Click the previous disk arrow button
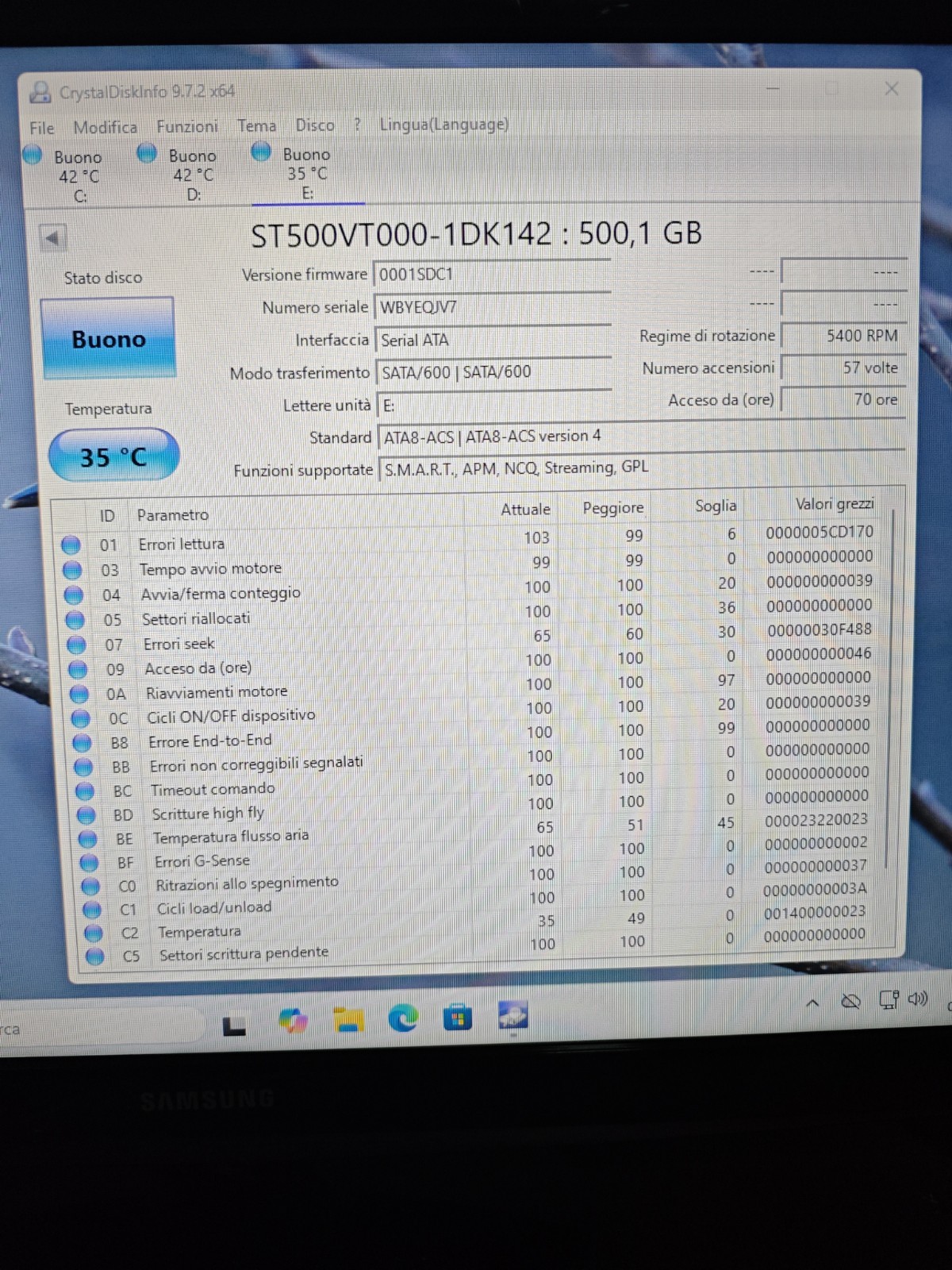 click(x=52, y=237)
